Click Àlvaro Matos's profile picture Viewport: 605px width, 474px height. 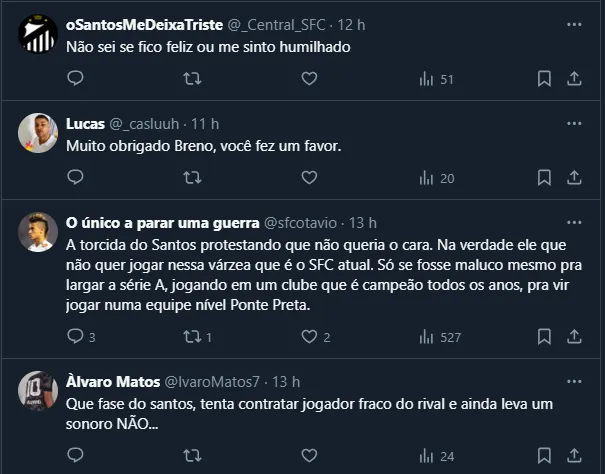coord(37,391)
